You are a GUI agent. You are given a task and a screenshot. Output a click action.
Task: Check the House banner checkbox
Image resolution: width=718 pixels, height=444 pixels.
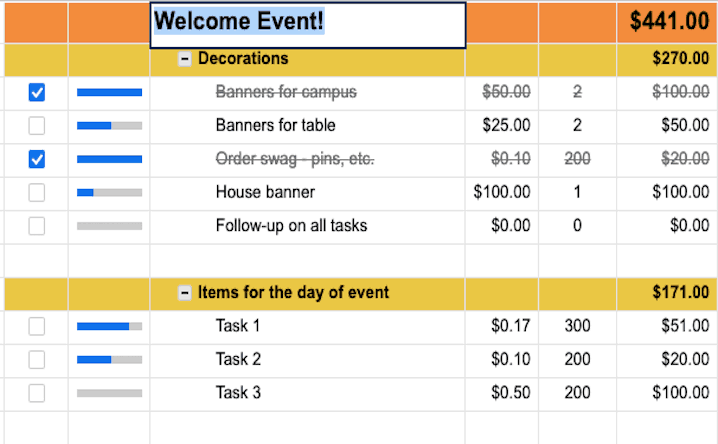37,192
